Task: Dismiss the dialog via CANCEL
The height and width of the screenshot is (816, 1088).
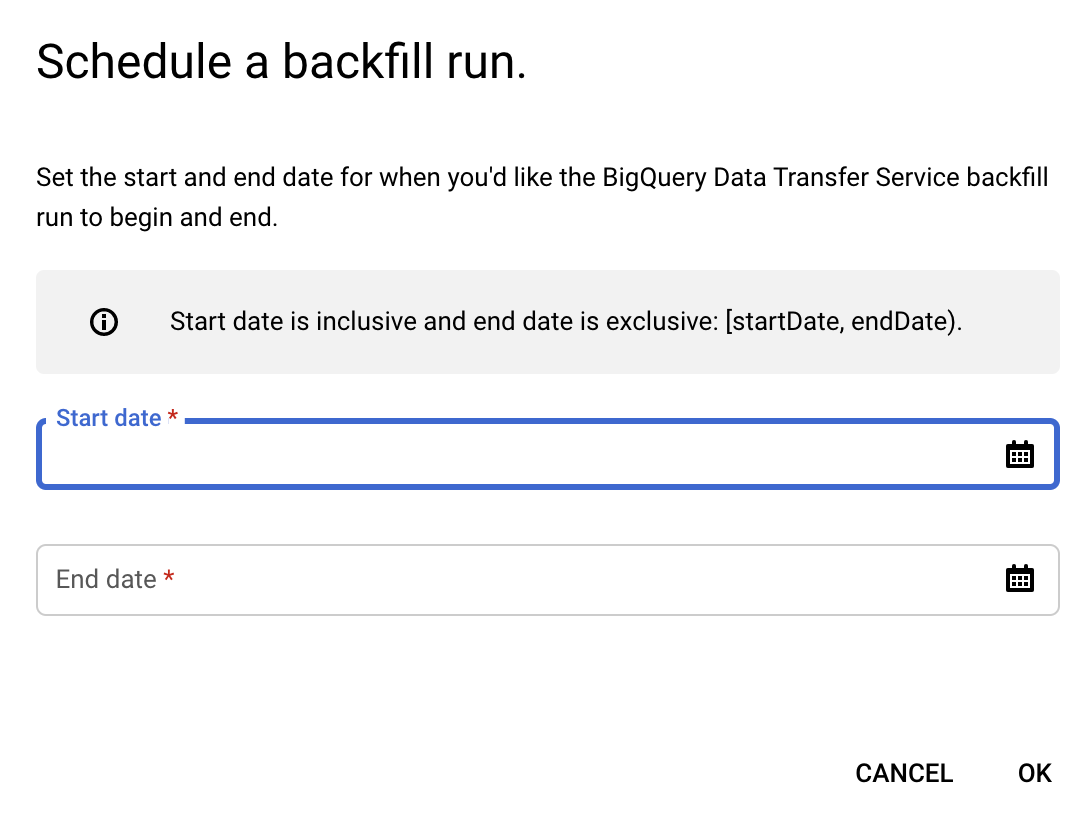Action: pyautogui.click(x=903, y=773)
